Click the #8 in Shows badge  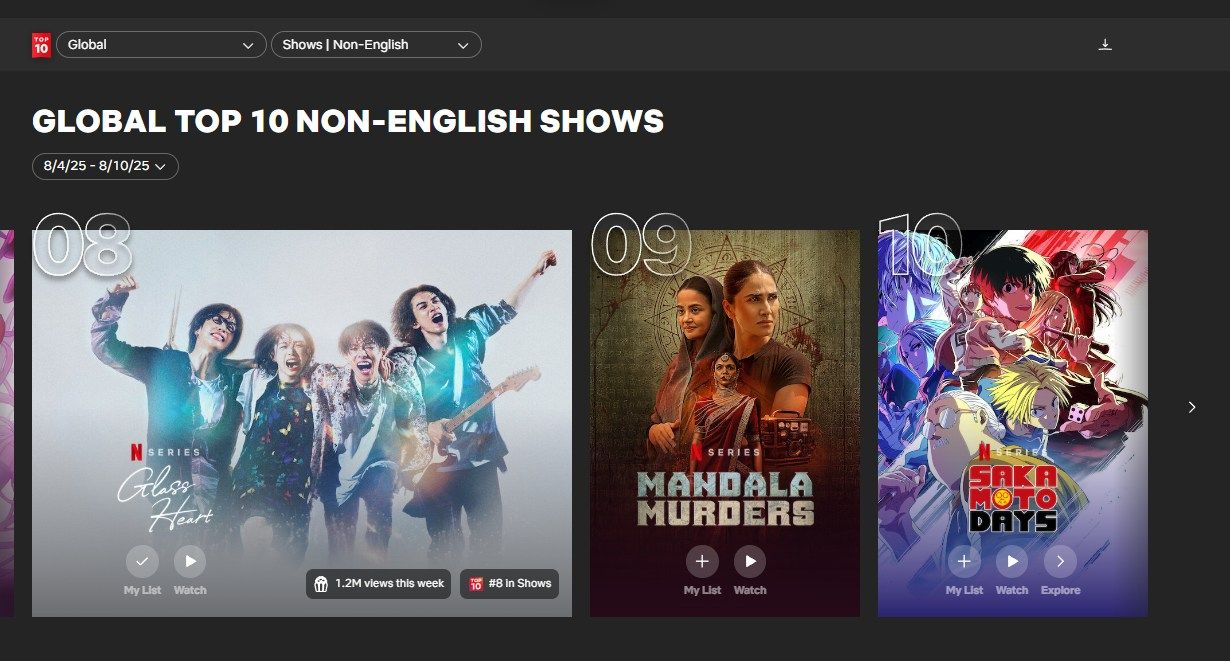pos(509,584)
